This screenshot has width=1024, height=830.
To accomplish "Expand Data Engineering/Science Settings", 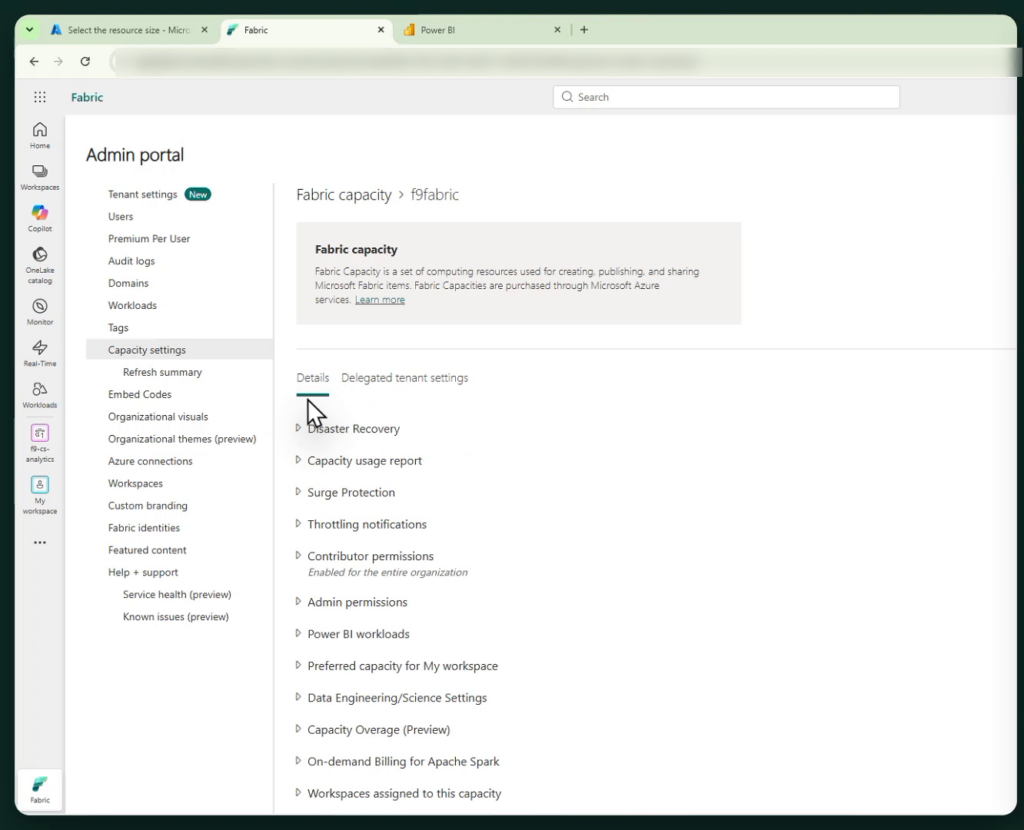I will tap(391, 698).
